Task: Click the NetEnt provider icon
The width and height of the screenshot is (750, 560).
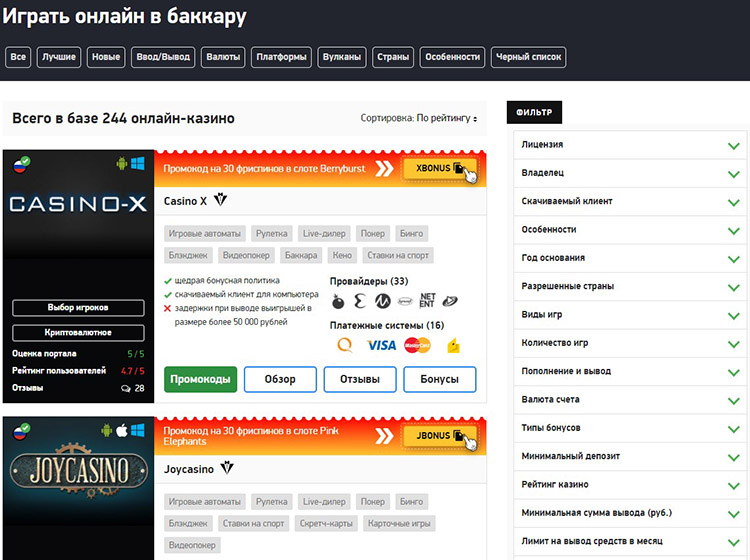Action: pos(427,300)
